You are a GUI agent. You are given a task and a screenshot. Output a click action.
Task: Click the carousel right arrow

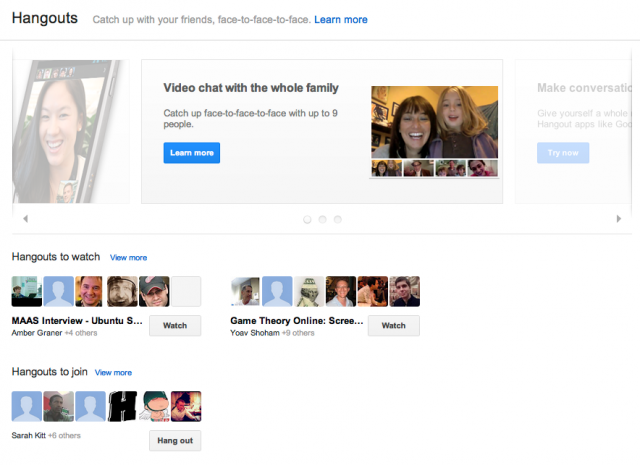[x=618, y=218]
